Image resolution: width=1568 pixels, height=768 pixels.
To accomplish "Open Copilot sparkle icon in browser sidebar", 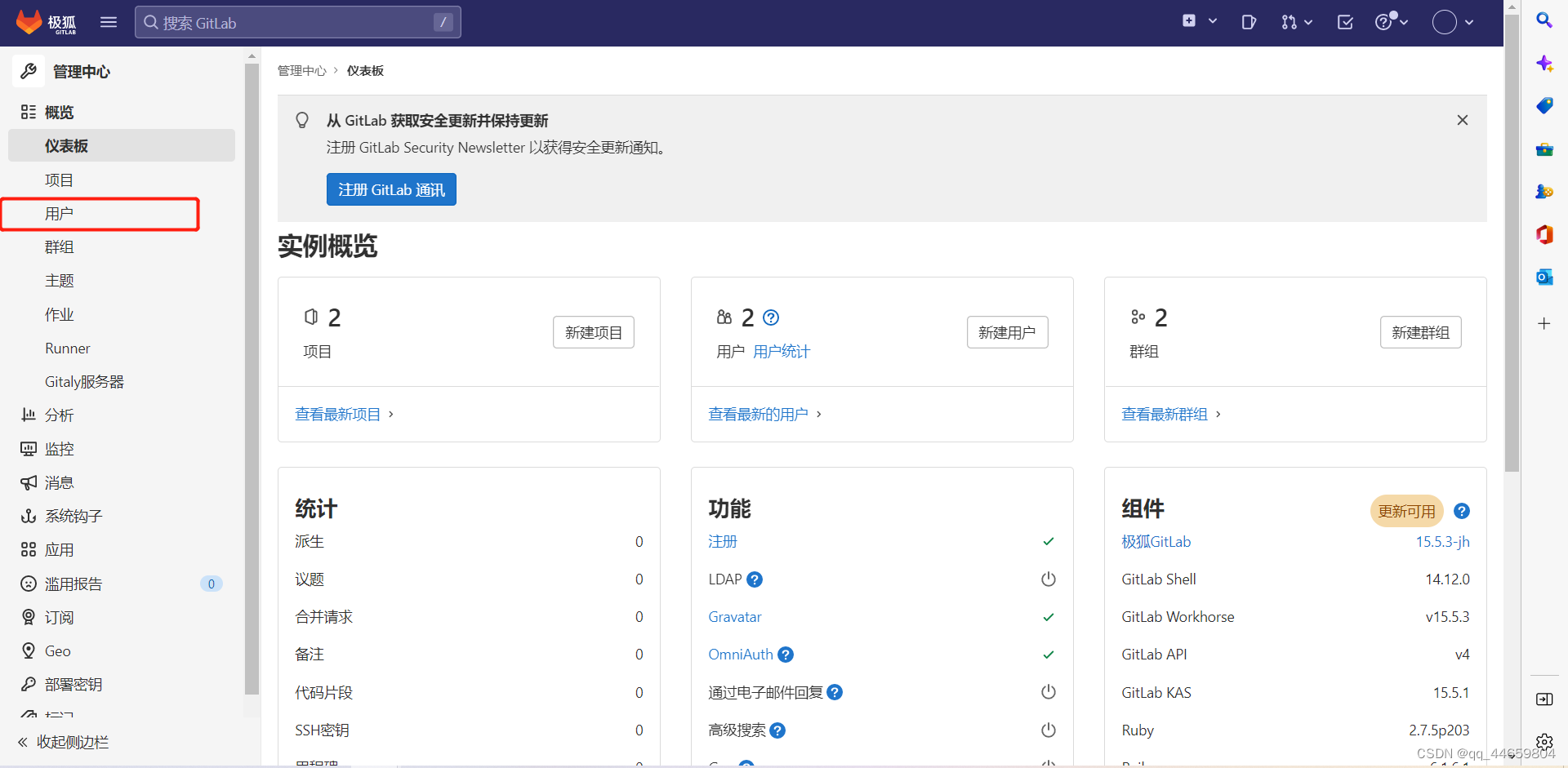I will point(1544,63).
